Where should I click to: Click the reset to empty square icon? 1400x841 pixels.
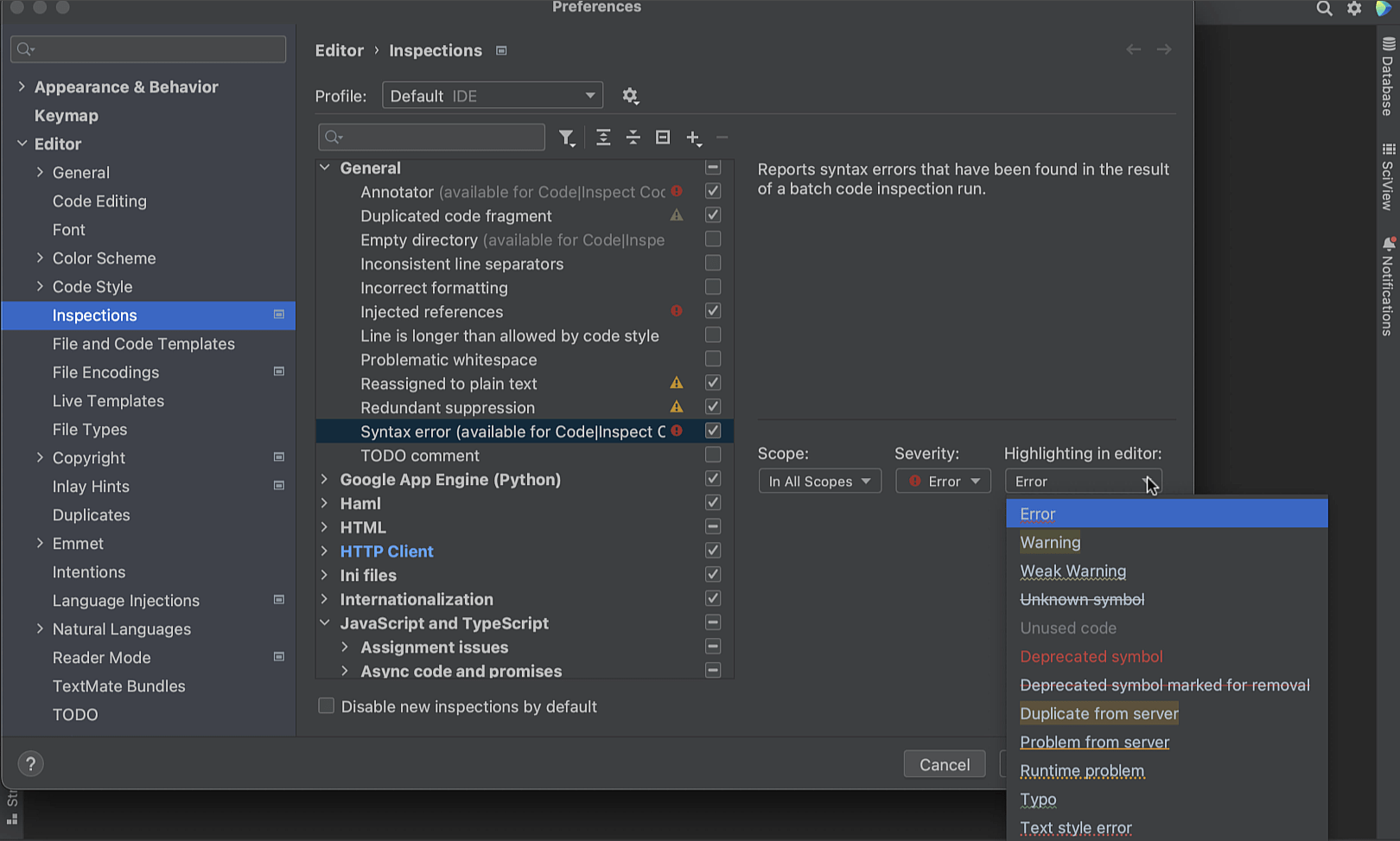(x=663, y=137)
